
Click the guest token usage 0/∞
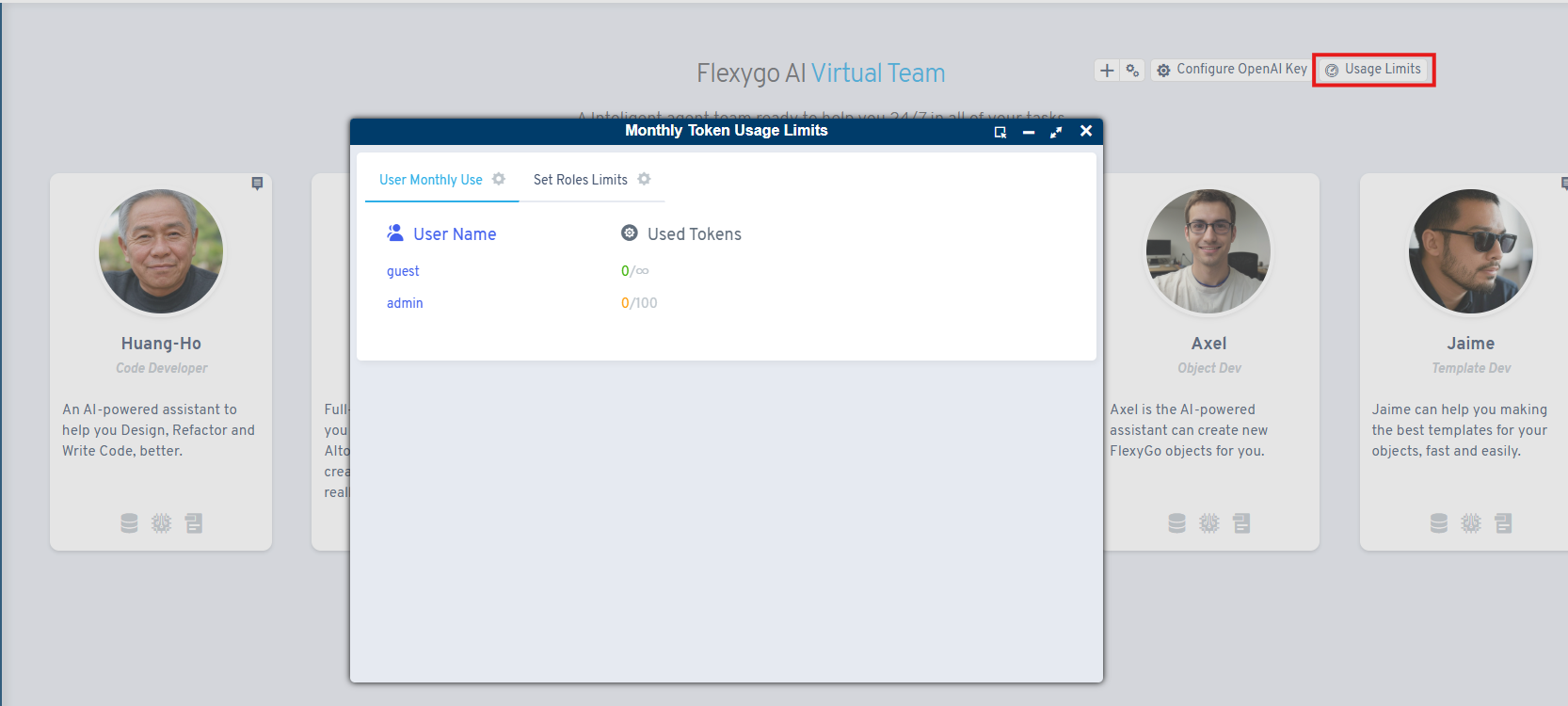tap(634, 271)
